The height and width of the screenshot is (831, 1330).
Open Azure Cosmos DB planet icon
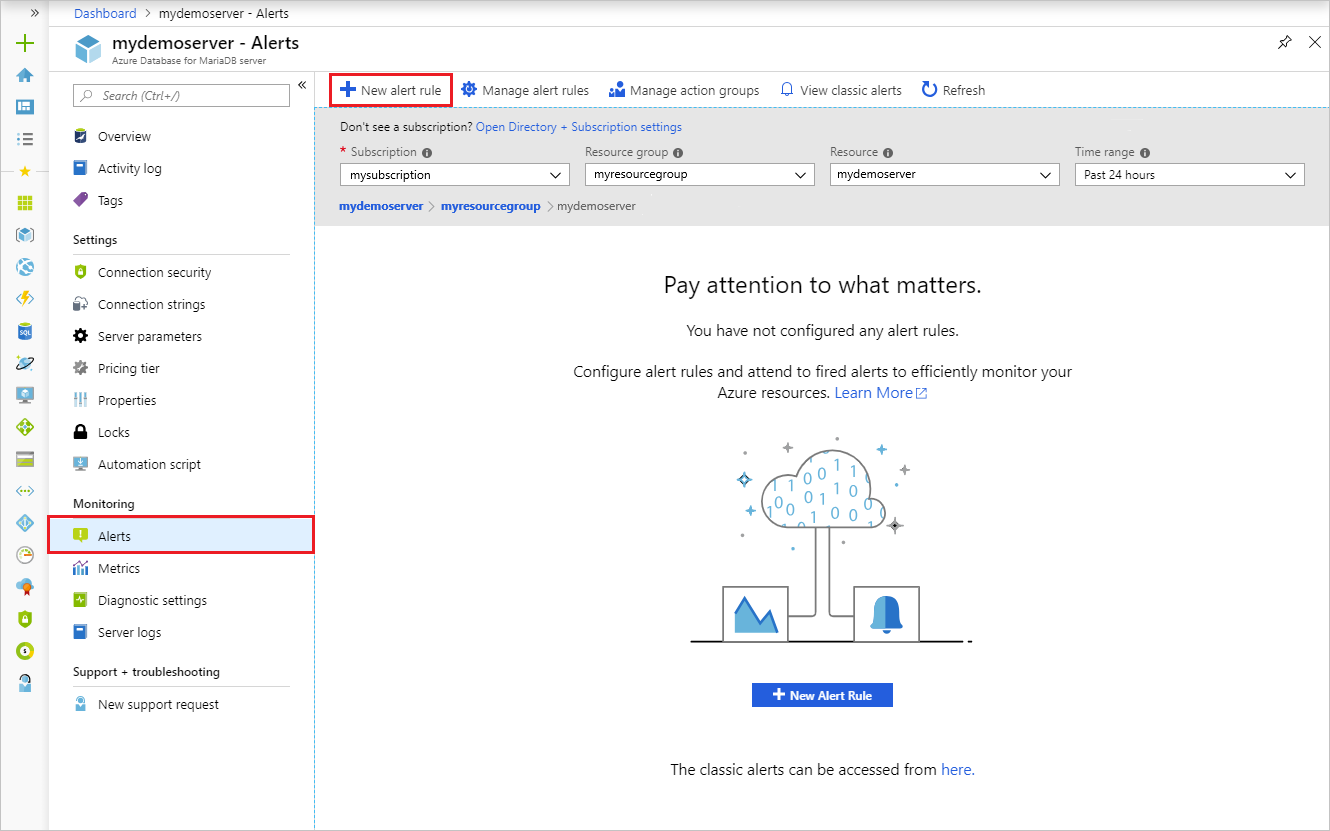pyautogui.click(x=25, y=363)
